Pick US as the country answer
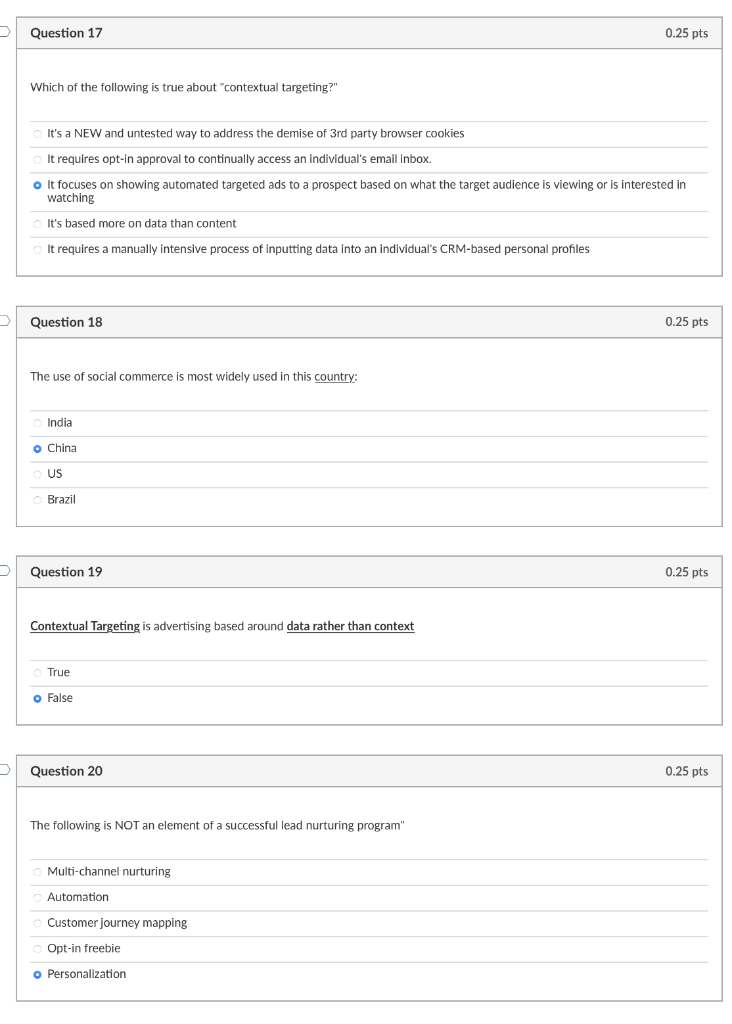 point(38,474)
